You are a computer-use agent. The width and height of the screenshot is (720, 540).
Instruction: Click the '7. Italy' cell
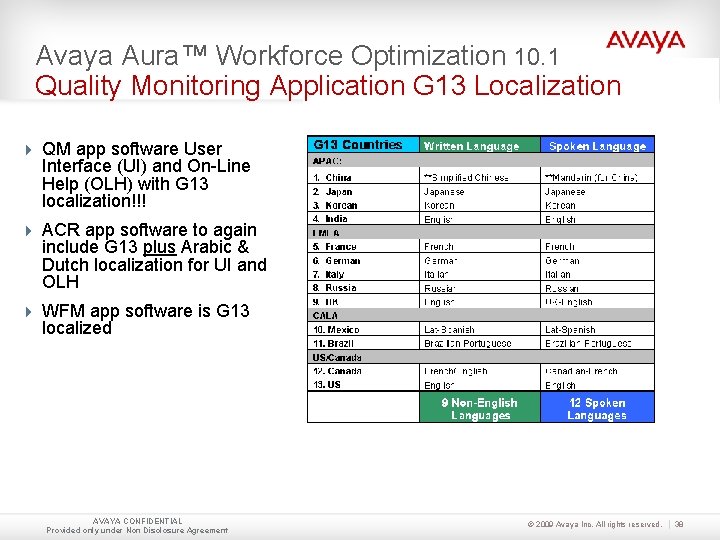363,274
